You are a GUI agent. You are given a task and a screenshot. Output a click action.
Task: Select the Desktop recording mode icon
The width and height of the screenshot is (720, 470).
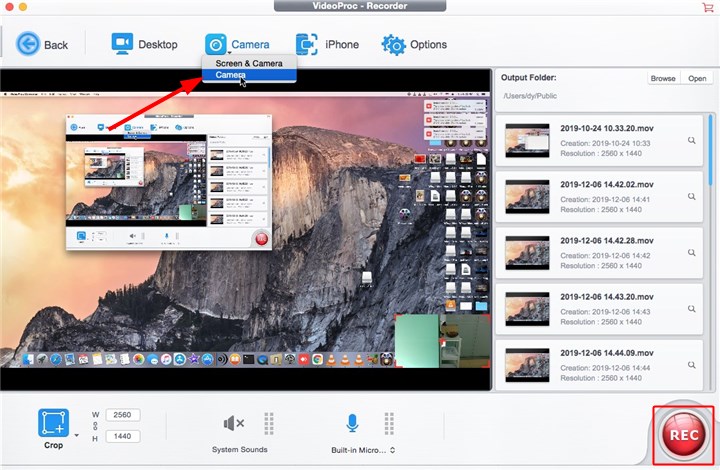(122, 44)
